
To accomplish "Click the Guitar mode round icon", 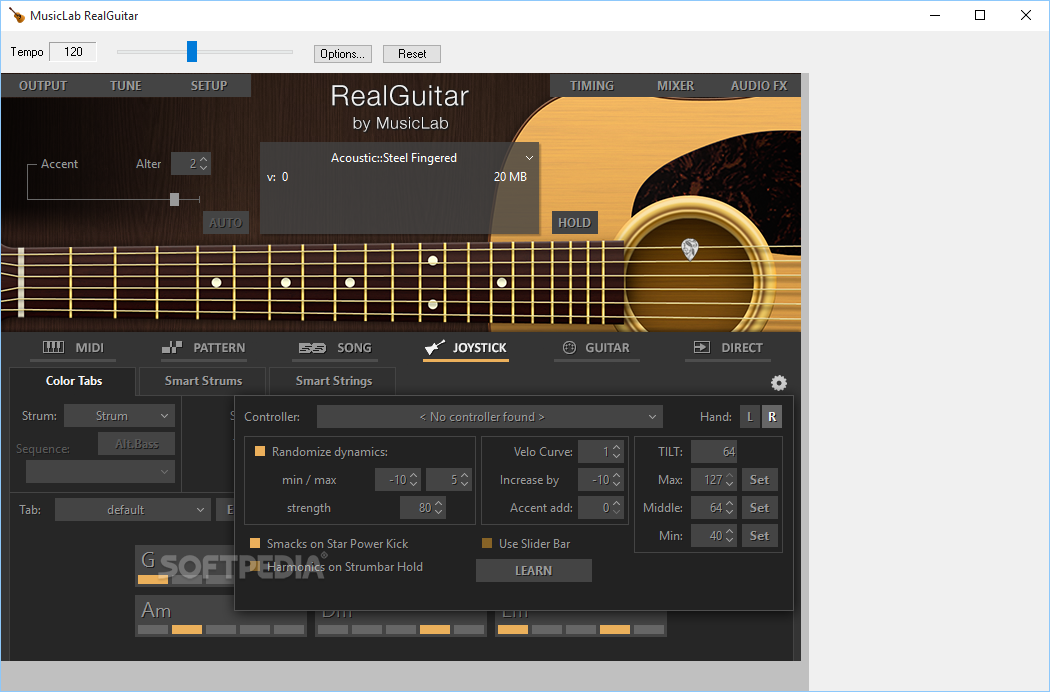I will (569, 347).
